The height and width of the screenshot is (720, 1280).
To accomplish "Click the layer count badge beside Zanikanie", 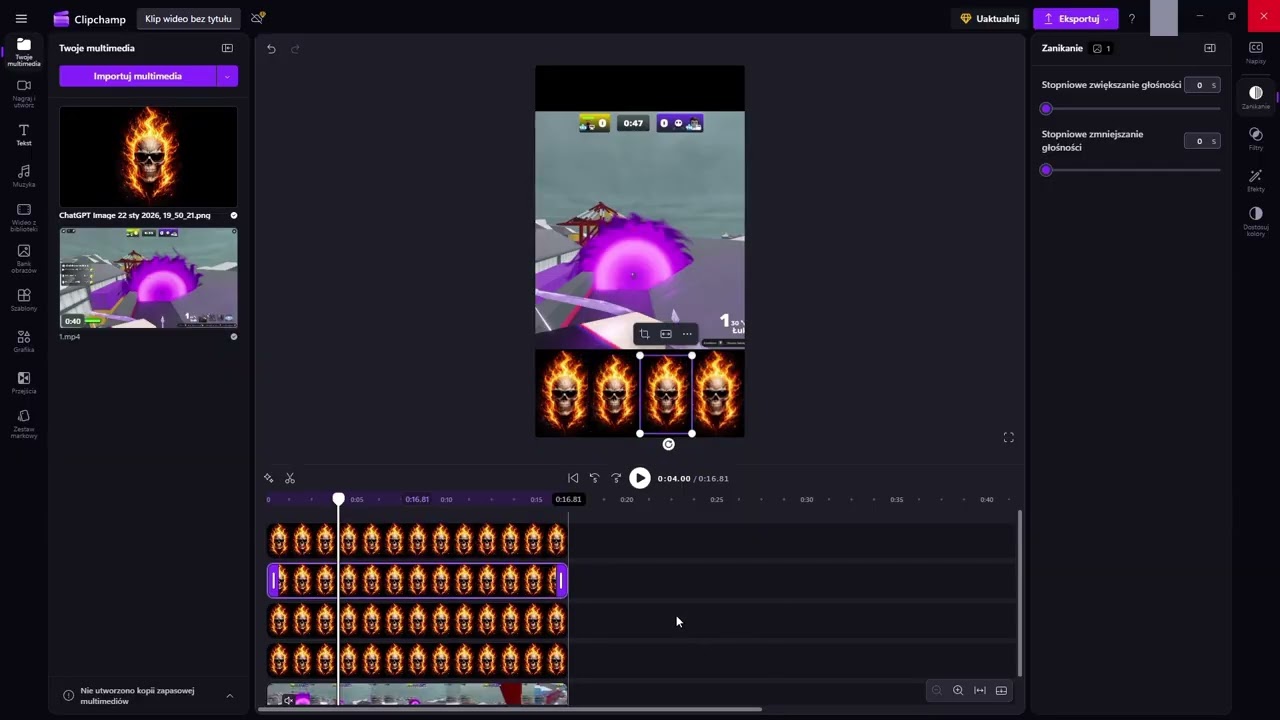I will tap(1102, 48).
